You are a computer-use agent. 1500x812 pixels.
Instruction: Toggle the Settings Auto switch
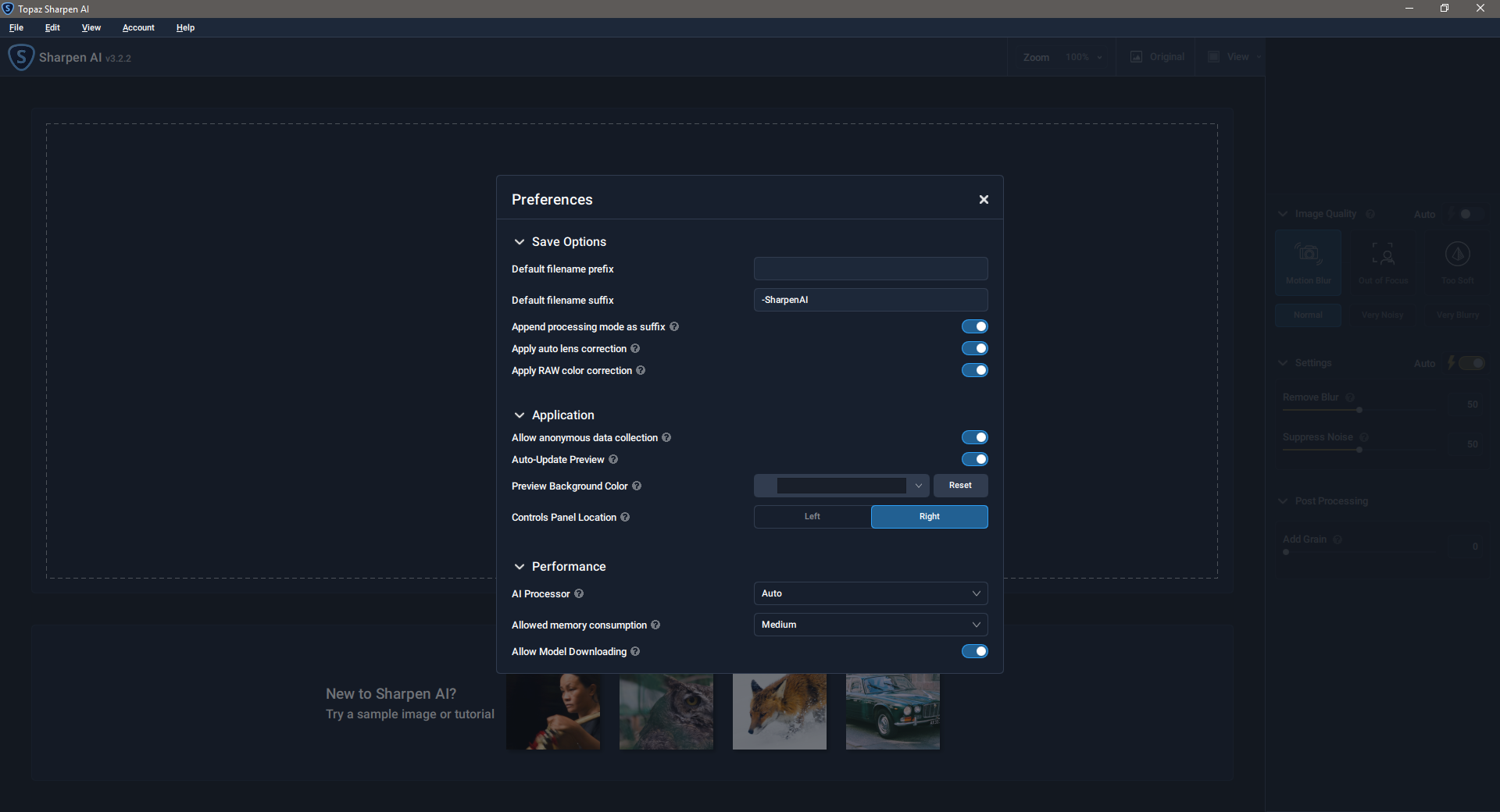[x=1472, y=363]
